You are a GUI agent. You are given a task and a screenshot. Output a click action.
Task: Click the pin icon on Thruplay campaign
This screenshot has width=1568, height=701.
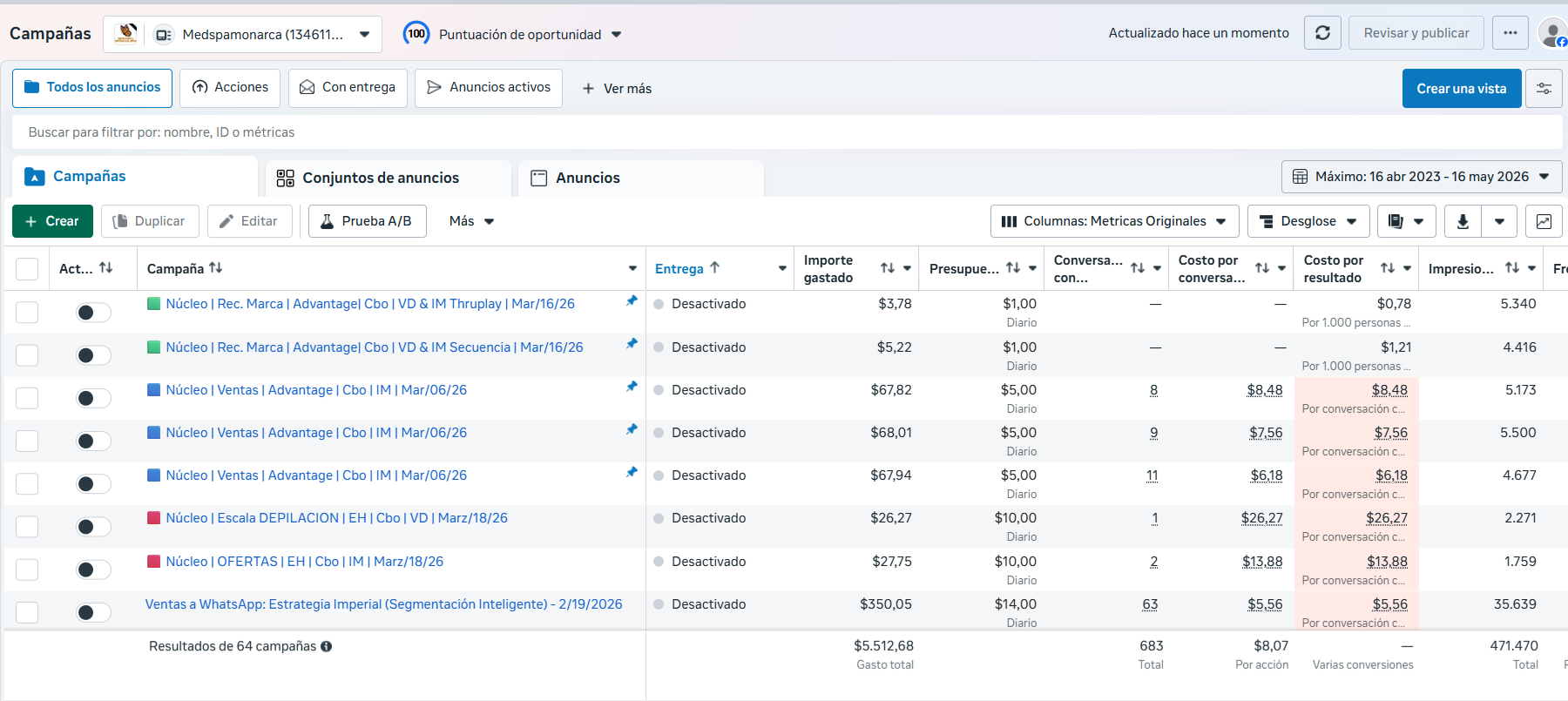(x=632, y=300)
